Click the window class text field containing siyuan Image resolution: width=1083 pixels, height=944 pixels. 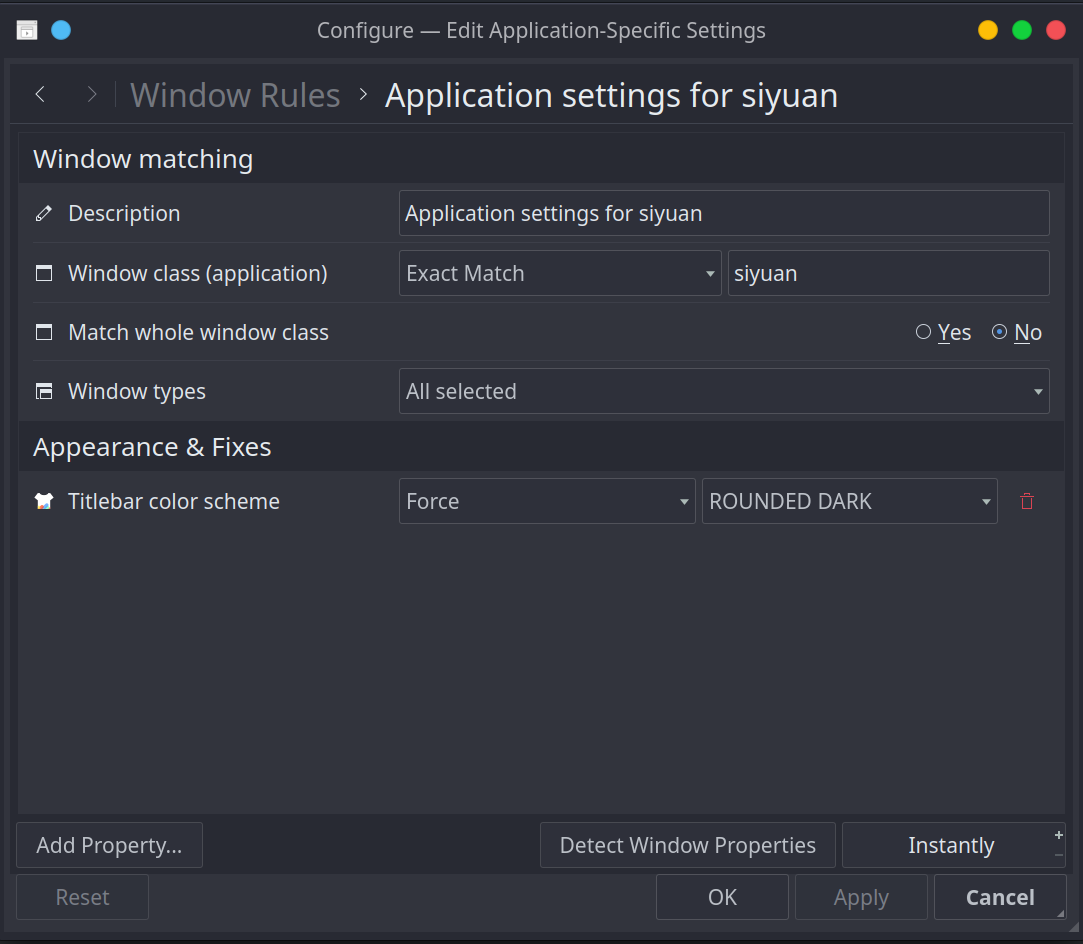(x=888, y=274)
